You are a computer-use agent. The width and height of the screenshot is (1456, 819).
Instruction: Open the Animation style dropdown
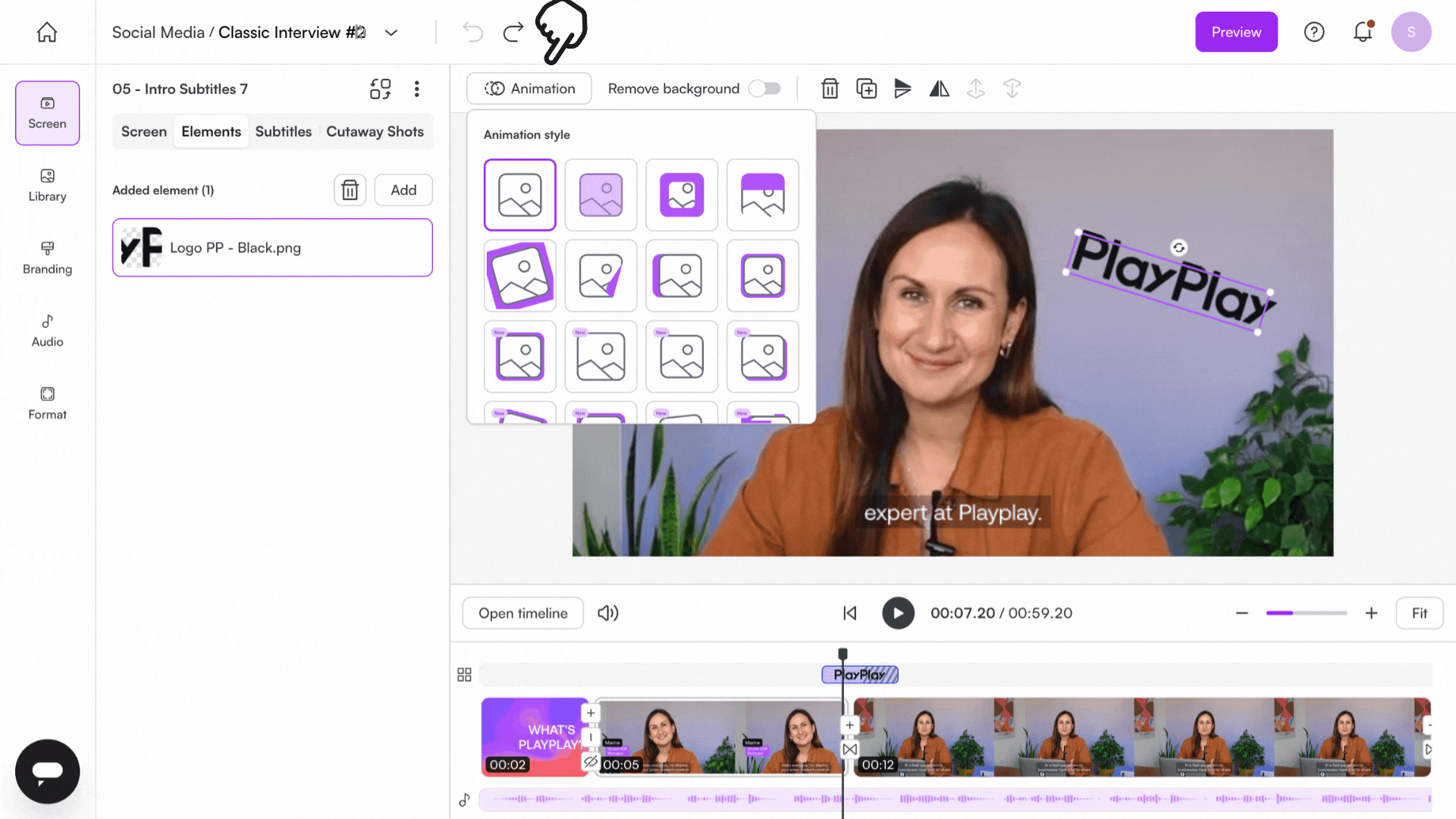[529, 89]
